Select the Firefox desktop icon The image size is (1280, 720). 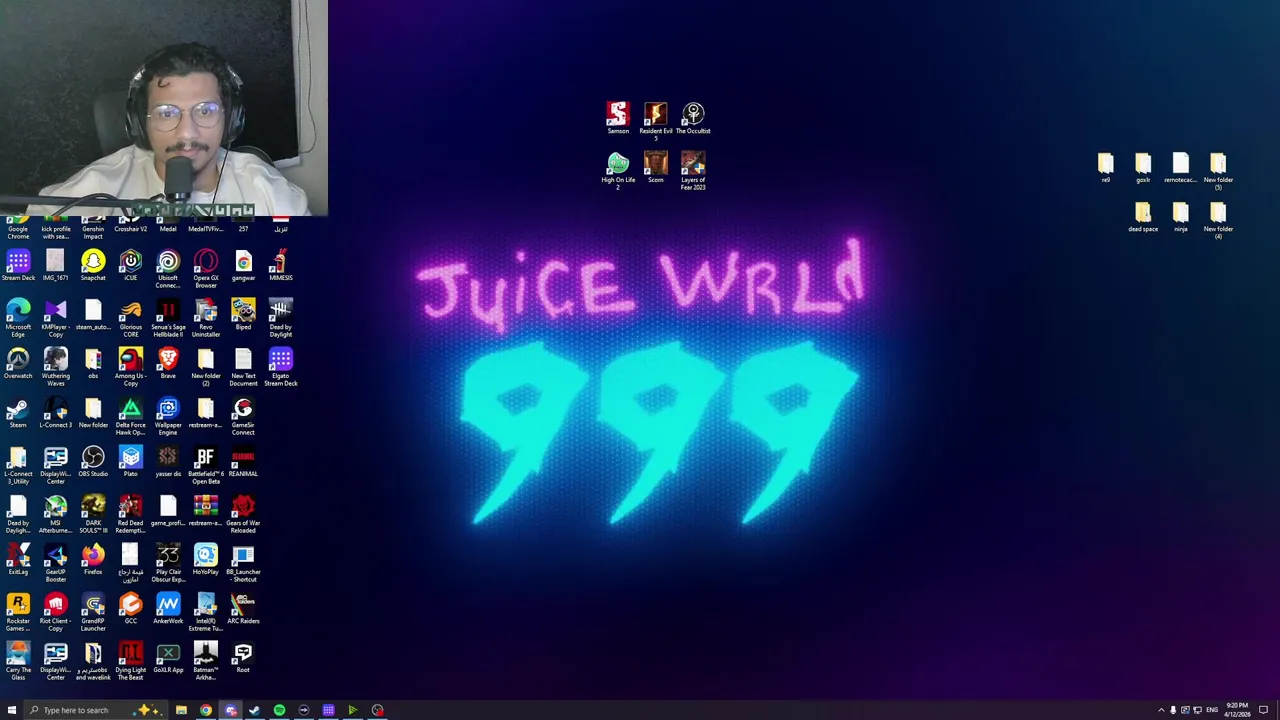point(93,560)
